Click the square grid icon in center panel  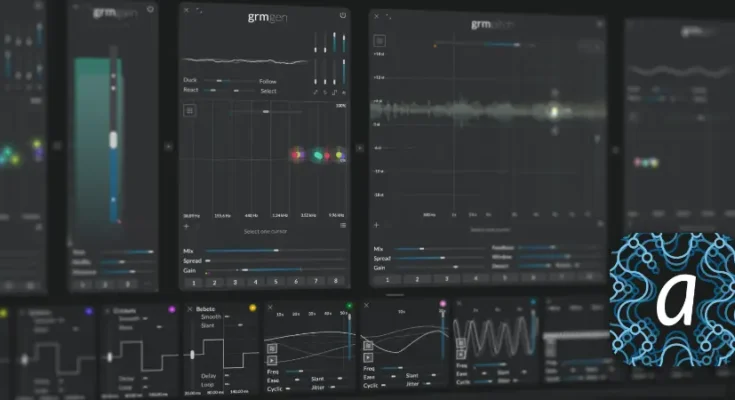pyautogui.click(x=189, y=110)
